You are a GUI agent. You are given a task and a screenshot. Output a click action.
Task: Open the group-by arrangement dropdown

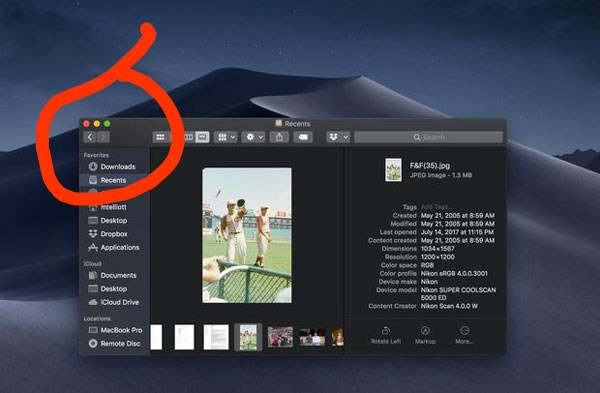pyautogui.click(x=226, y=137)
